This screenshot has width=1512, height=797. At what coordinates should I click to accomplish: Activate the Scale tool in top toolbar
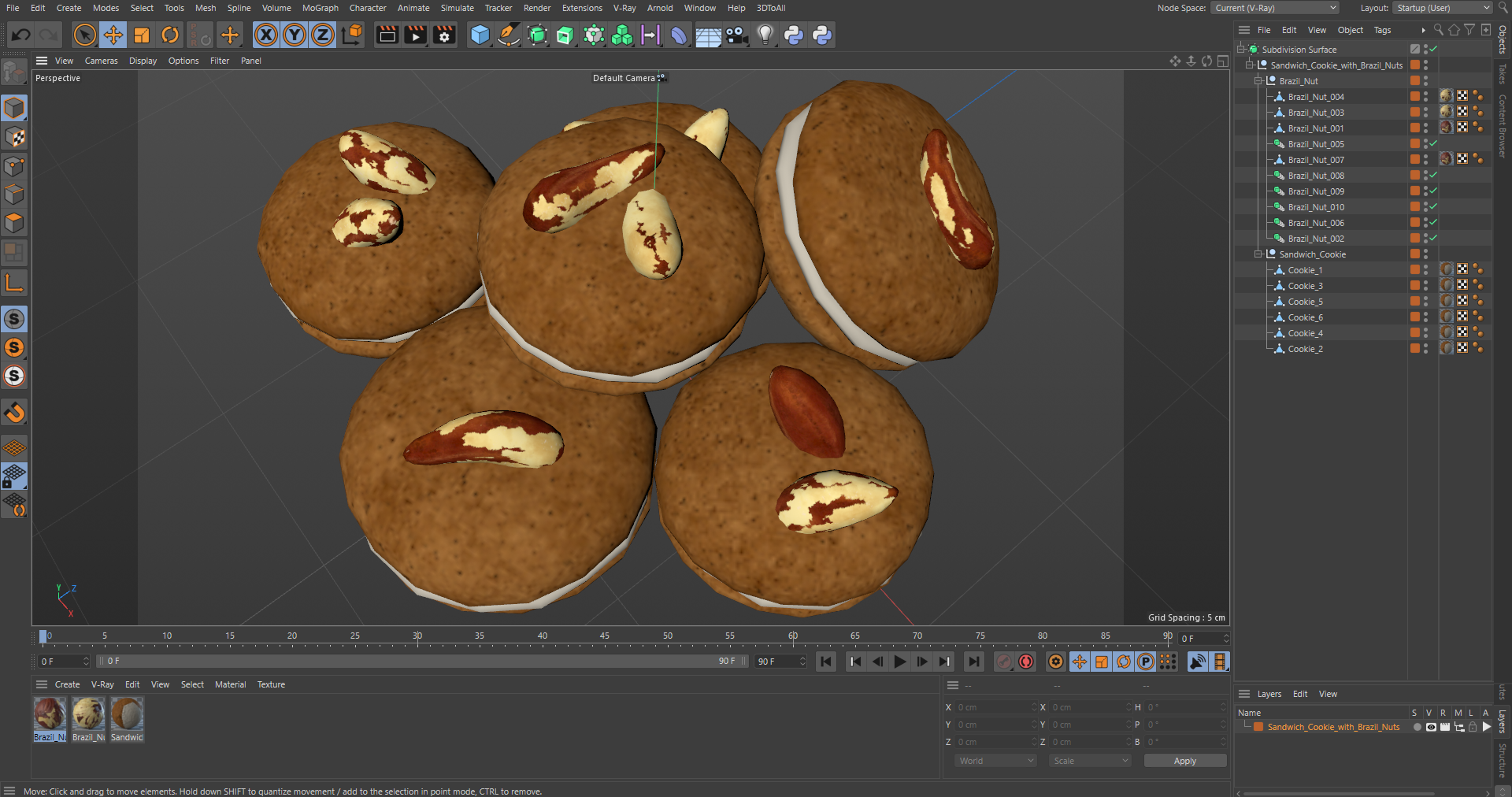coord(142,35)
